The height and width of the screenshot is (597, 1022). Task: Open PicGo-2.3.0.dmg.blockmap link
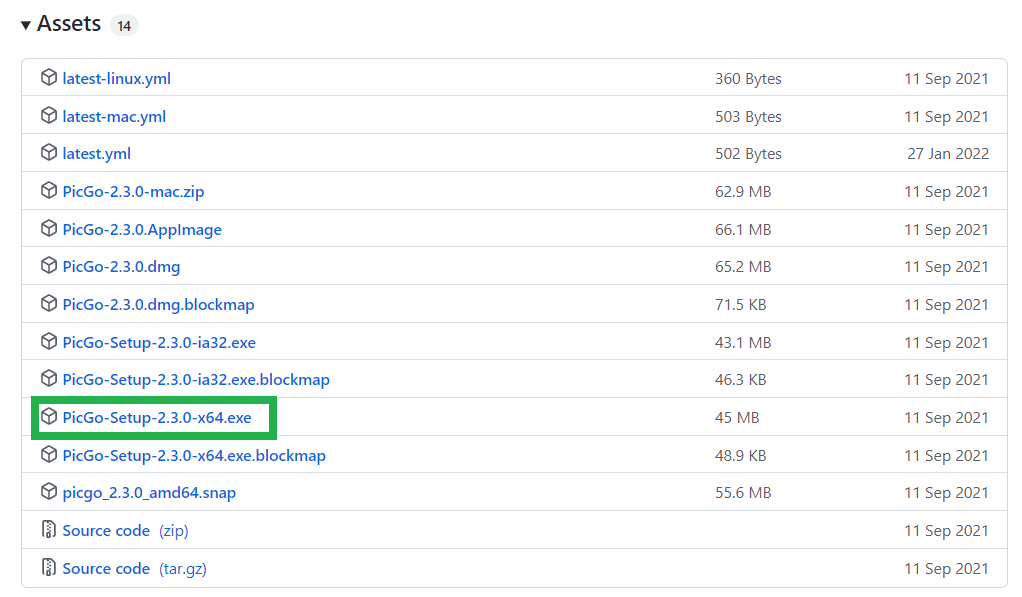coord(158,304)
